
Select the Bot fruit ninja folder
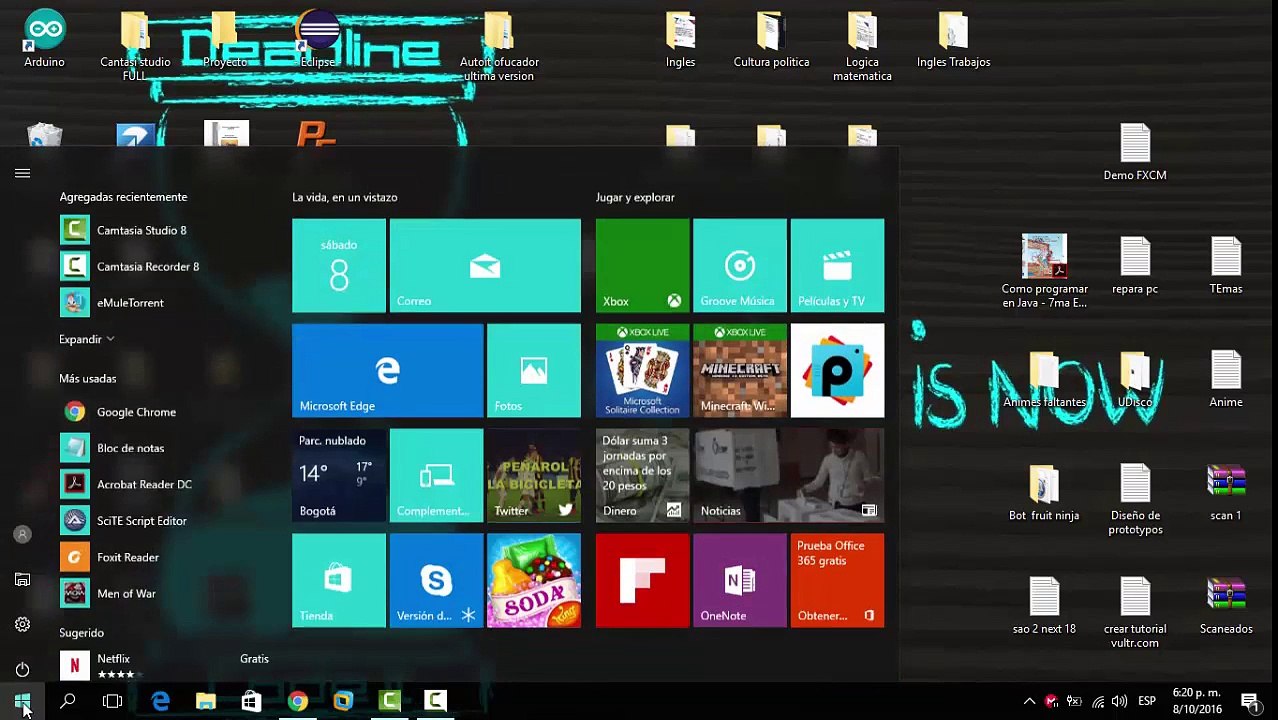(x=1044, y=493)
